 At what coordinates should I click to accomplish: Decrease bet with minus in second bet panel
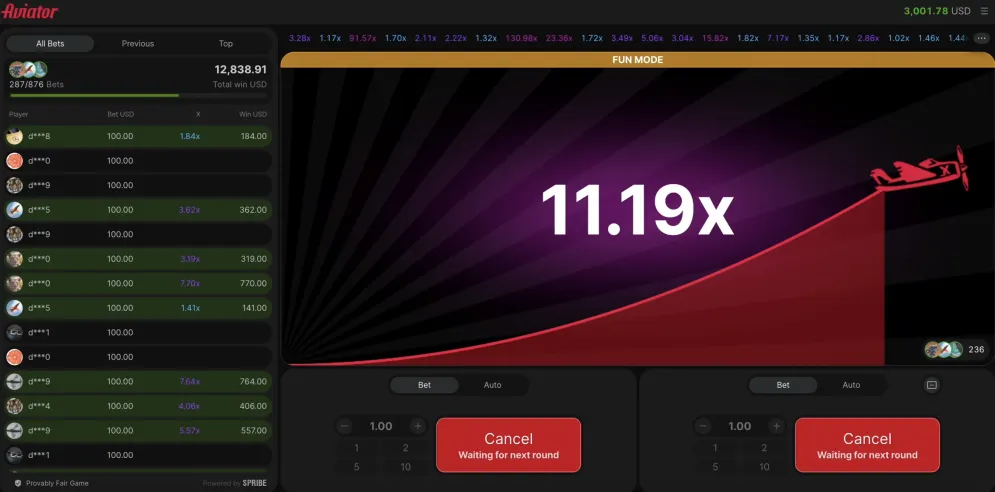pos(703,426)
